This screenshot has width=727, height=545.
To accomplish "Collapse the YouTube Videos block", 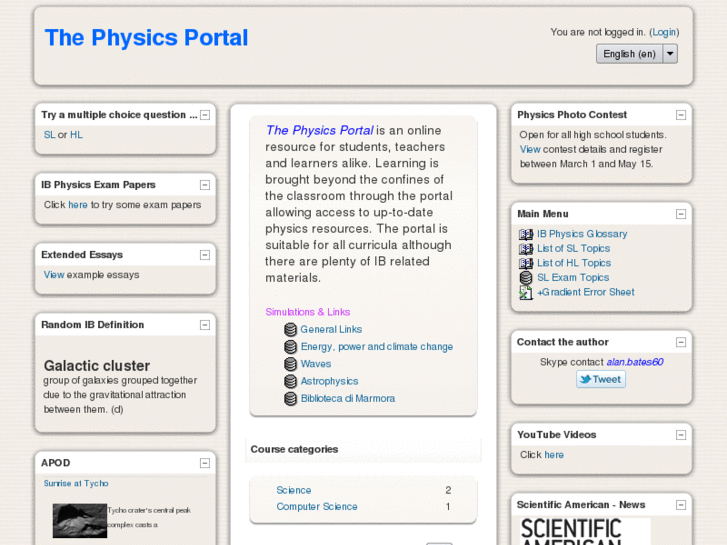I will click(x=681, y=435).
